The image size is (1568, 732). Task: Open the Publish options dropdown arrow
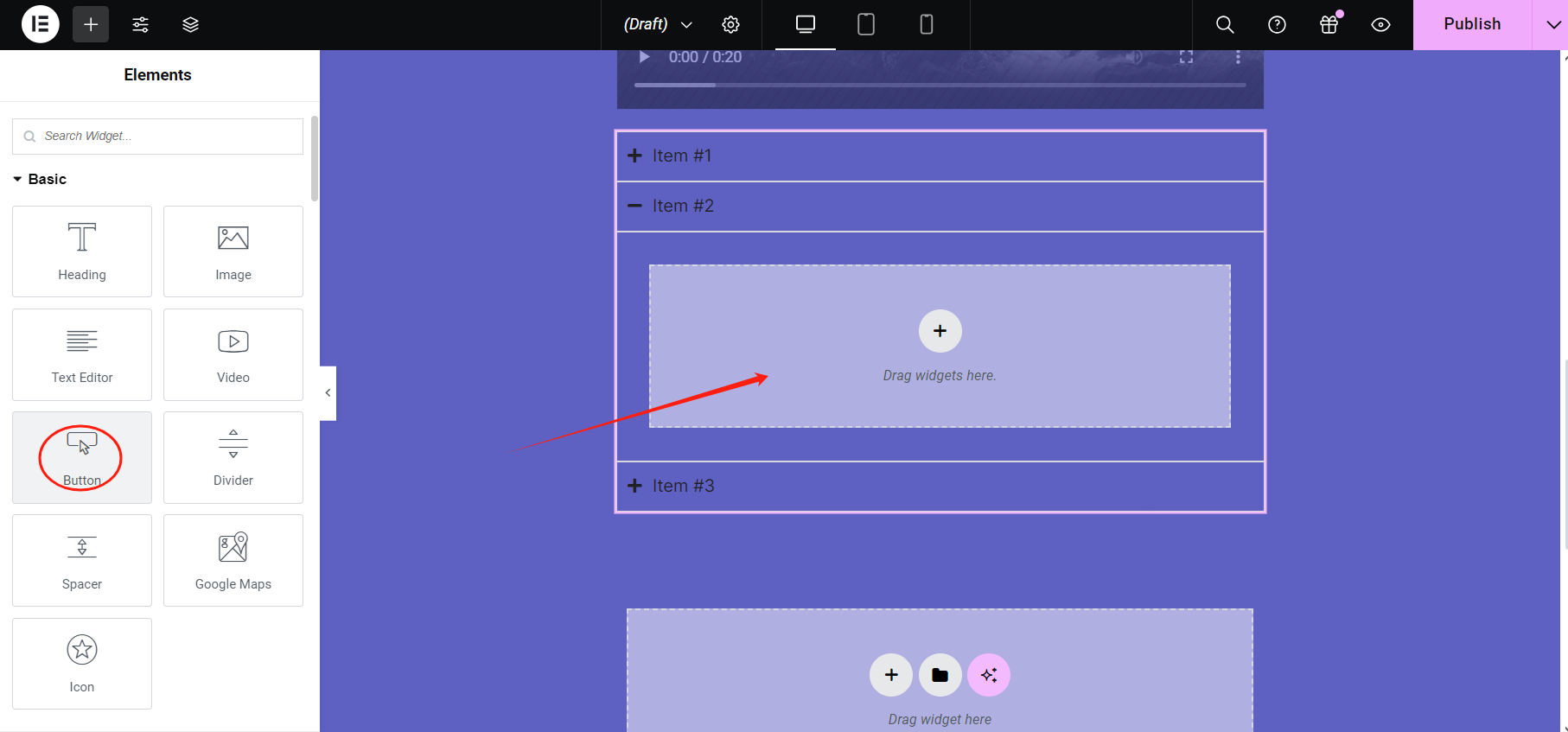pos(1552,24)
